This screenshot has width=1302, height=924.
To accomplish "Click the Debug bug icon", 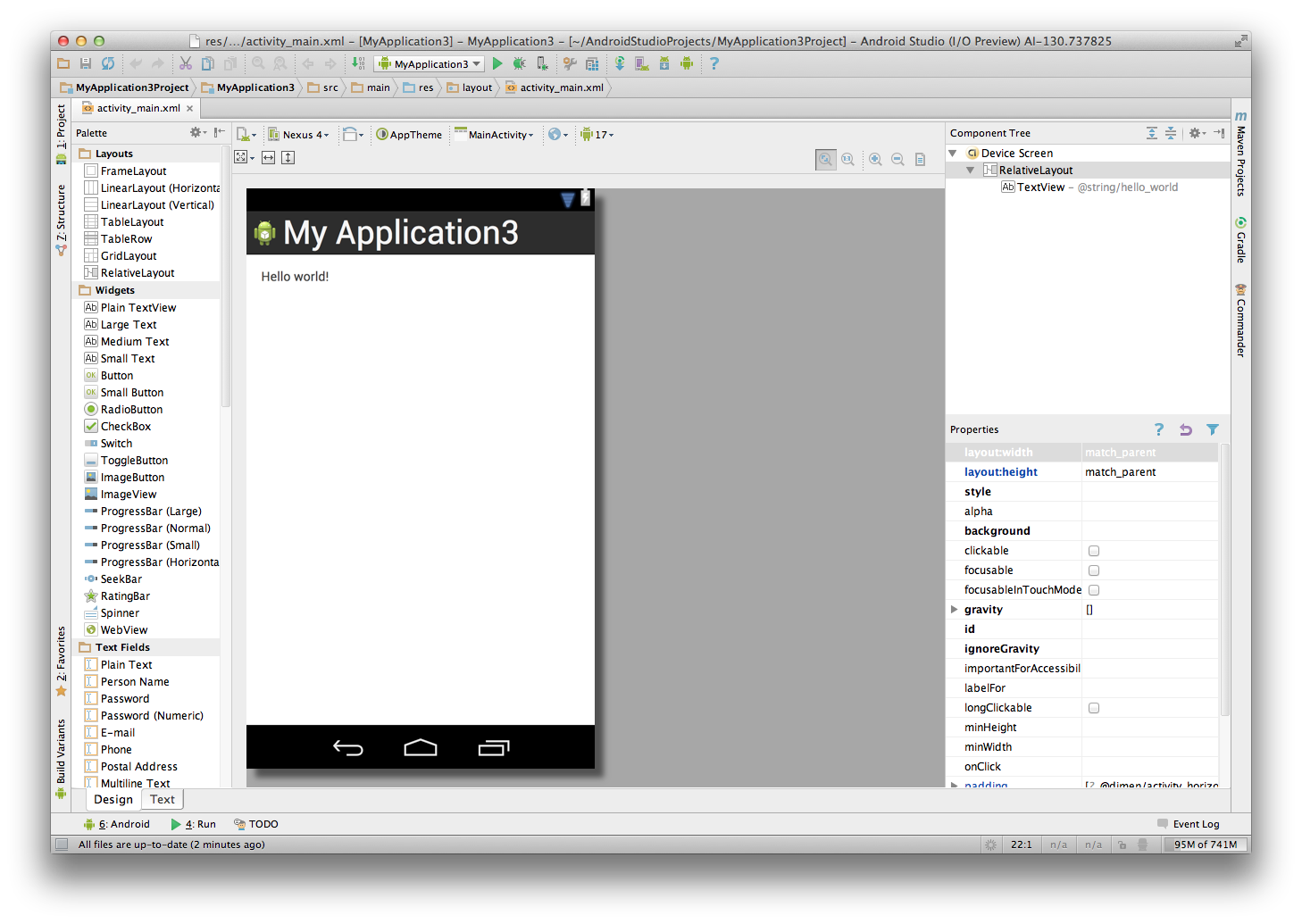I will pos(520,63).
